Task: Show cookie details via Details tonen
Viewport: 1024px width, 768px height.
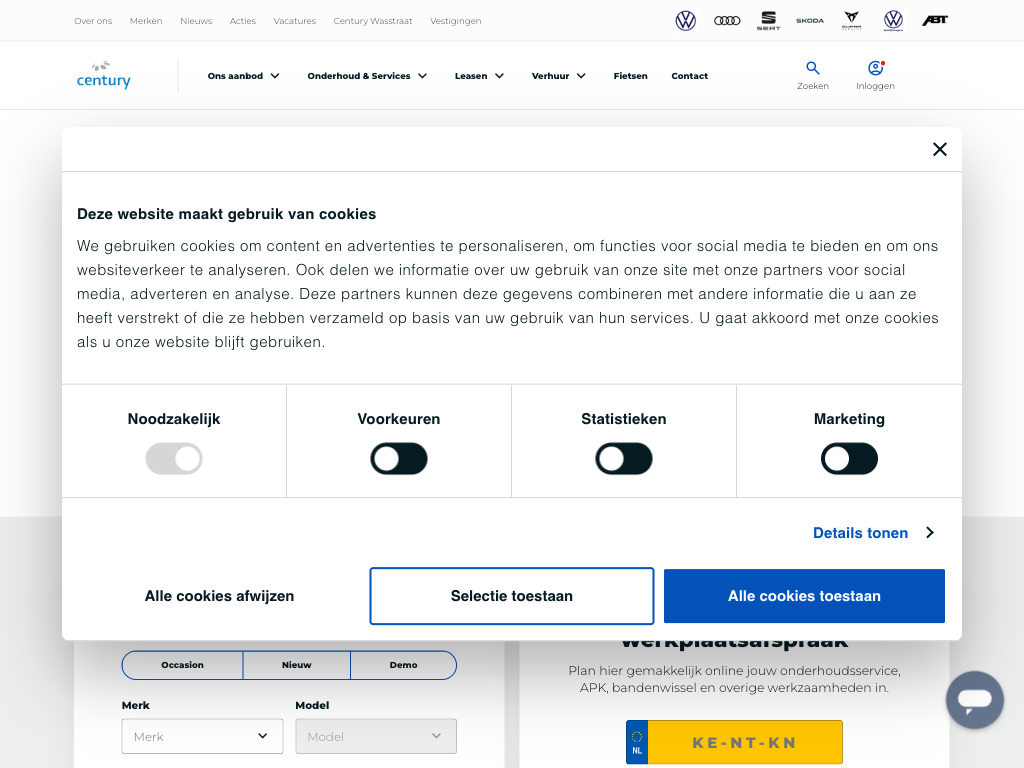Action: coord(860,533)
